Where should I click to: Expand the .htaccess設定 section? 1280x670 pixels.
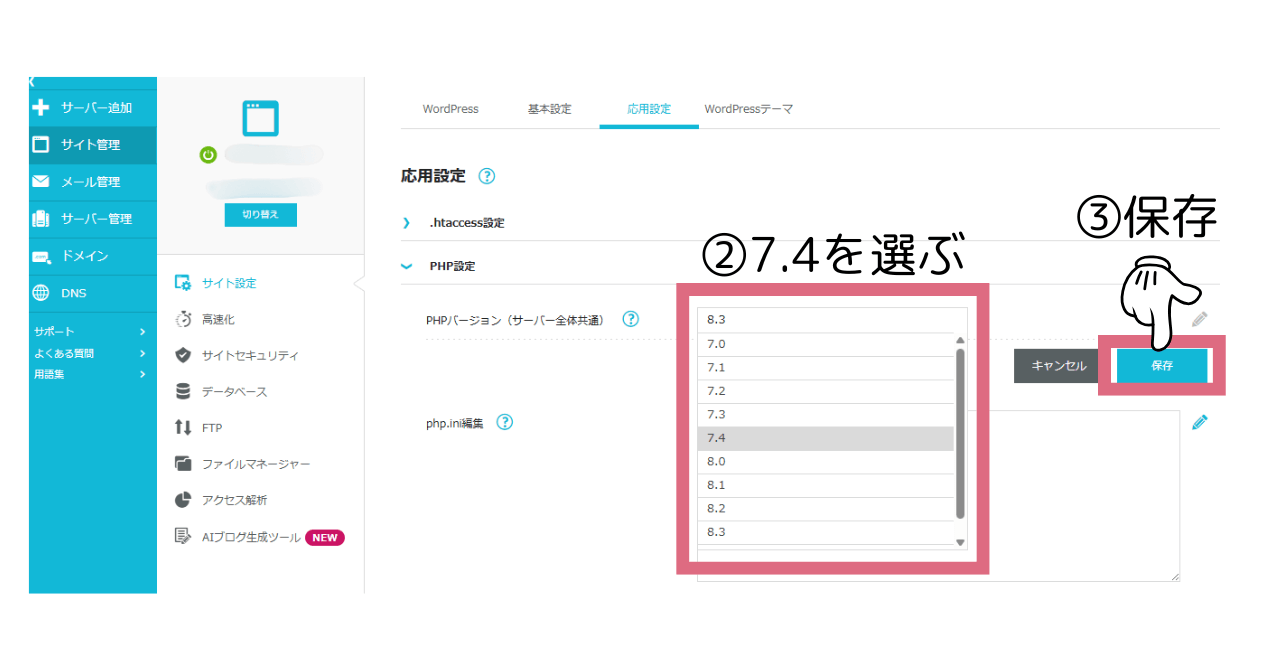click(x=406, y=223)
